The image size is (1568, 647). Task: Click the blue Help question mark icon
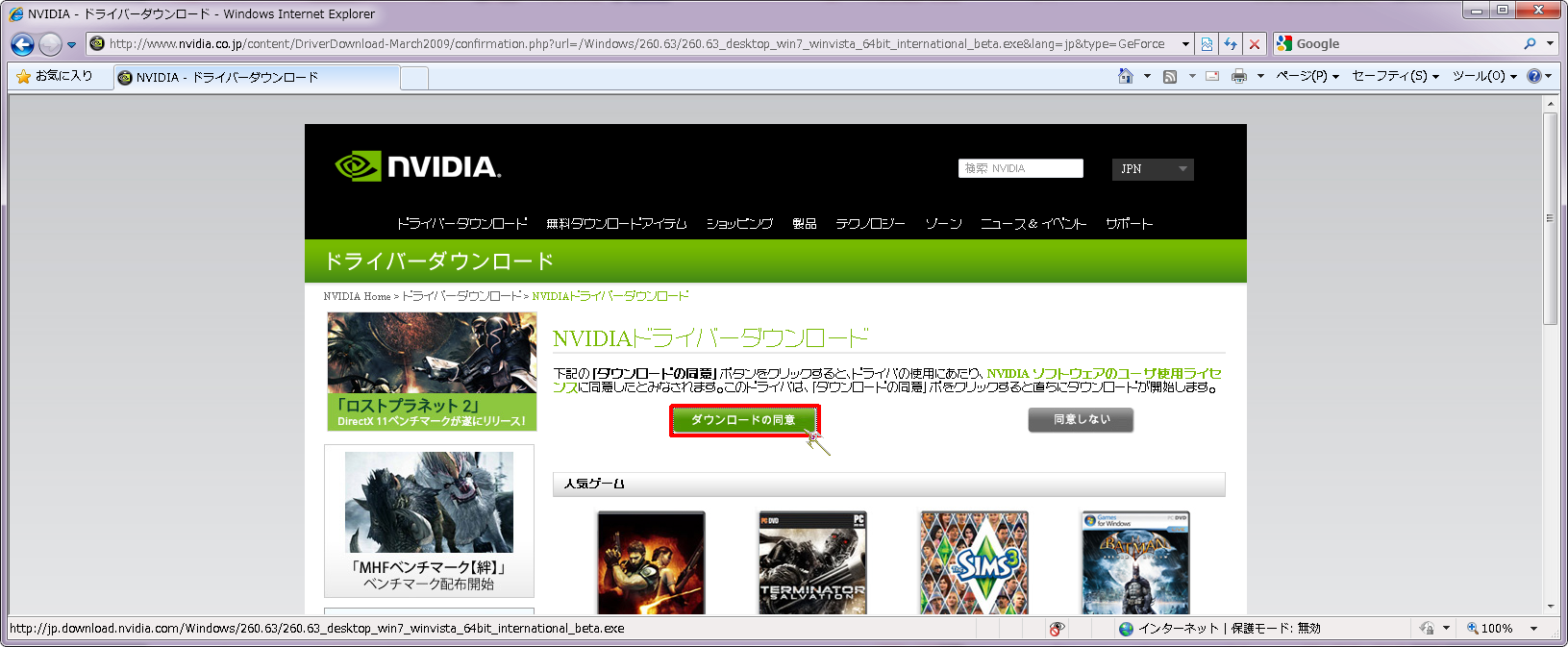[x=1533, y=76]
